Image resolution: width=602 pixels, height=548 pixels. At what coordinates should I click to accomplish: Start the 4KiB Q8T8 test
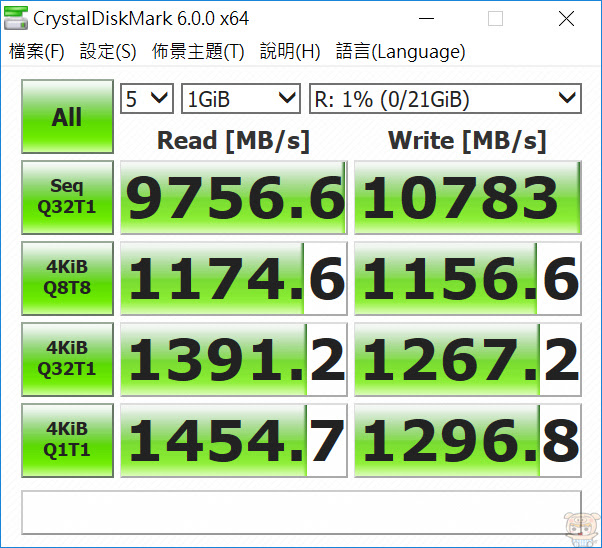67,278
